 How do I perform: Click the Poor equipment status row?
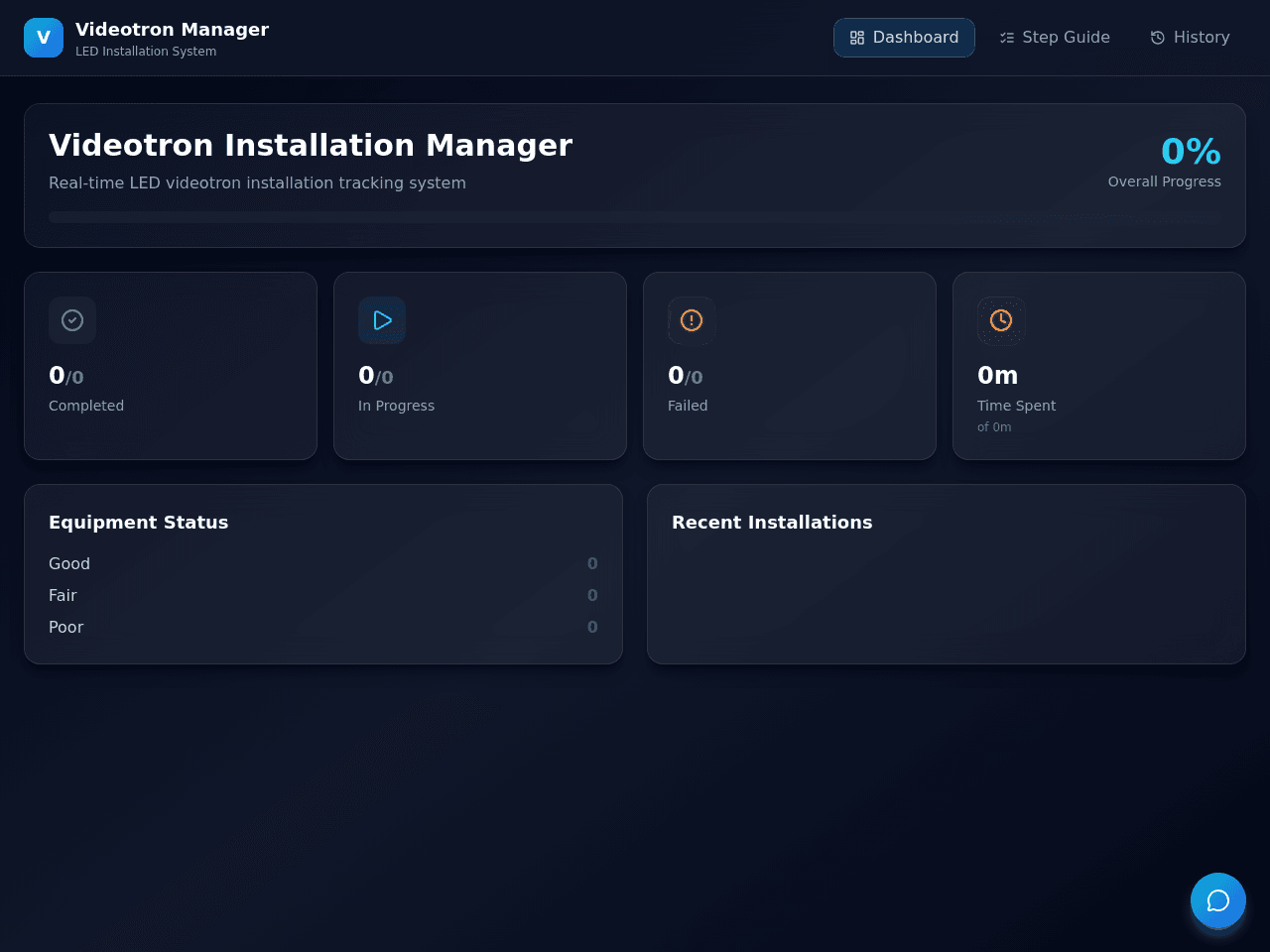(x=323, y=627)
